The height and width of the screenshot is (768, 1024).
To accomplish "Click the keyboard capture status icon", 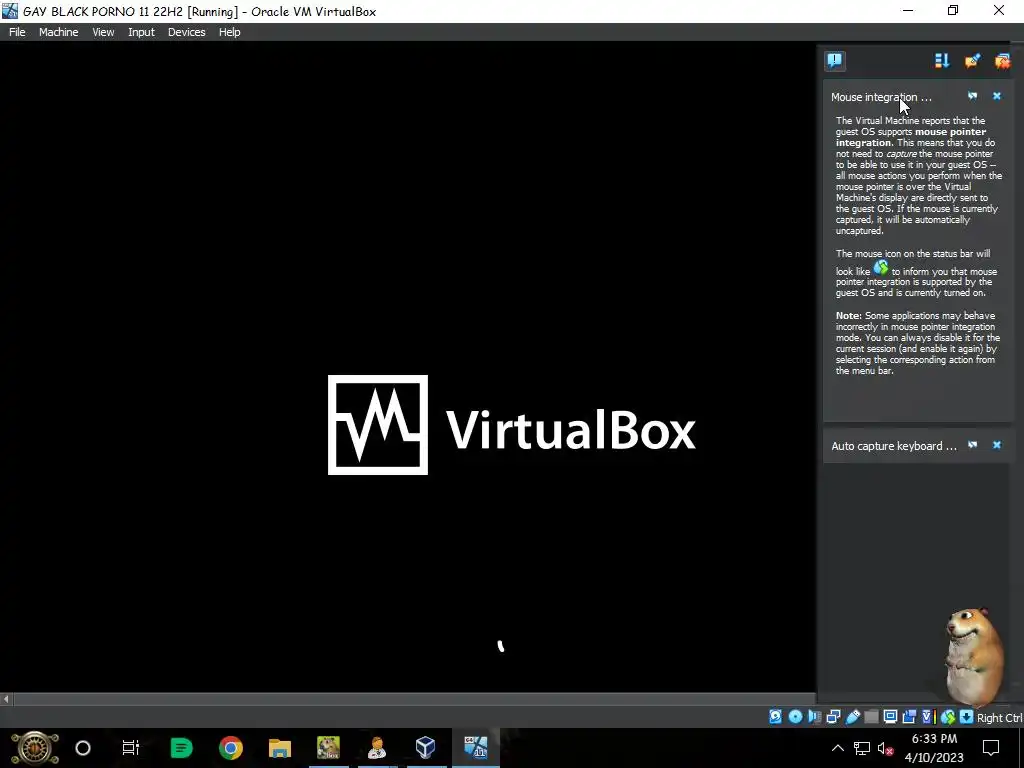I will click(967, 716).
